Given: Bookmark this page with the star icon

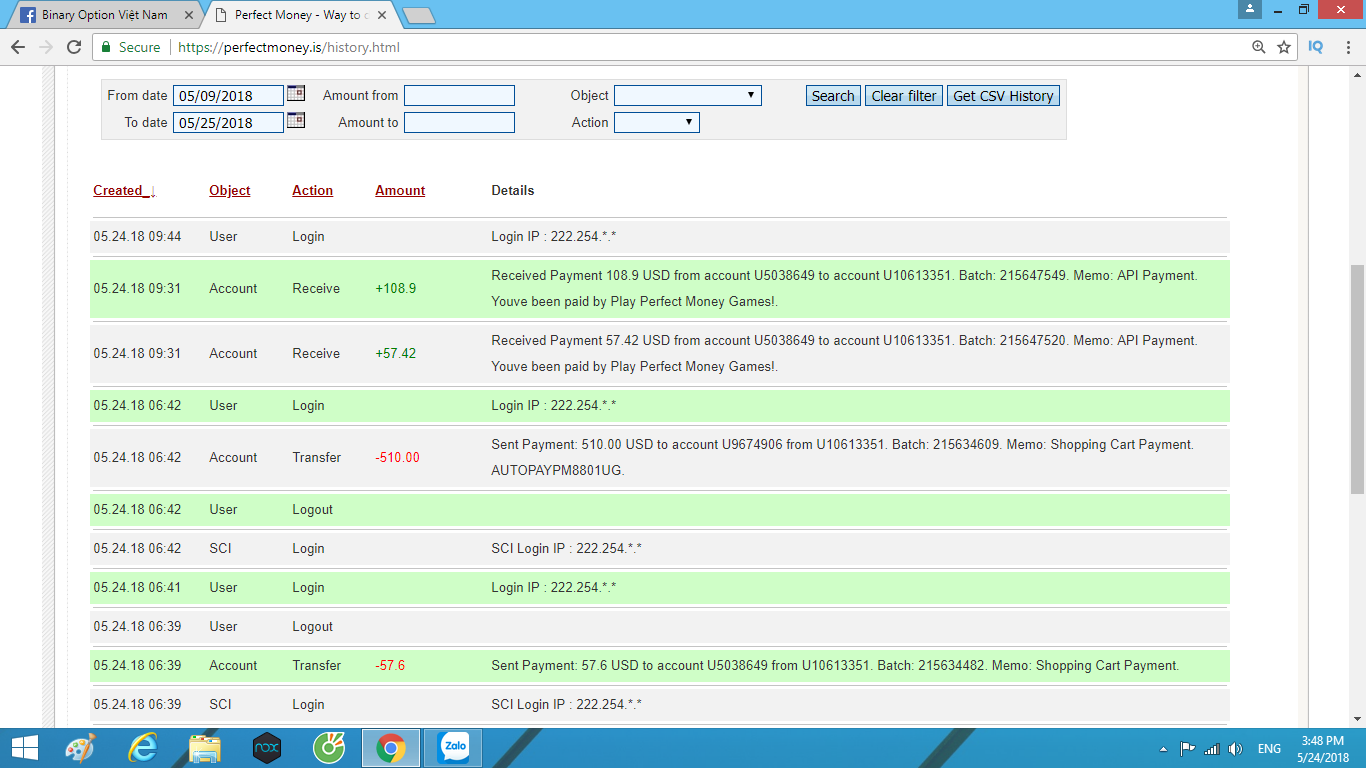Looking at the screenshot, I should click(1284, 47).
